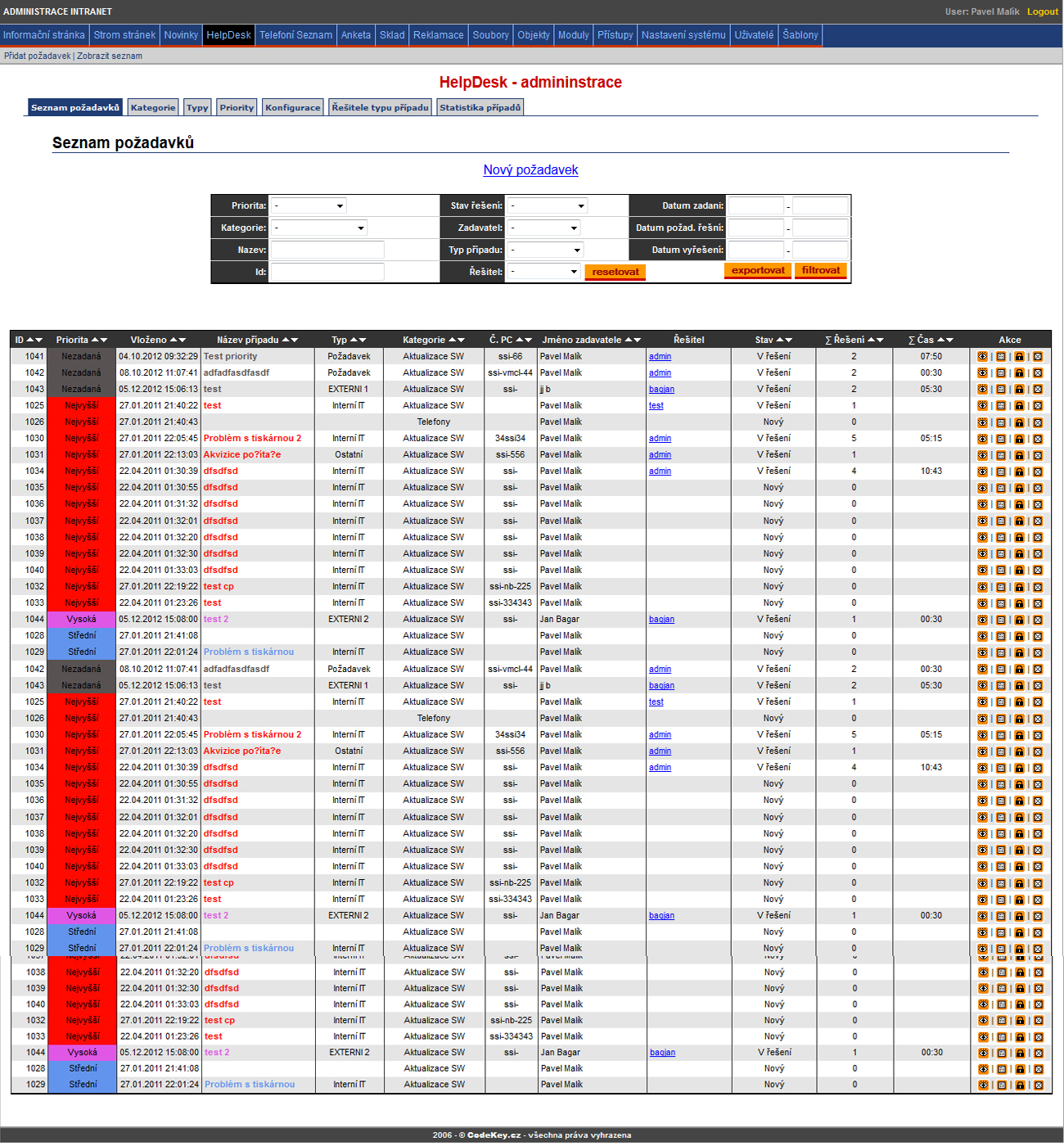Select the Seznam požadavků tab
The height and width of the screenshot is (1146, 1064).
(x=75, y=107)
